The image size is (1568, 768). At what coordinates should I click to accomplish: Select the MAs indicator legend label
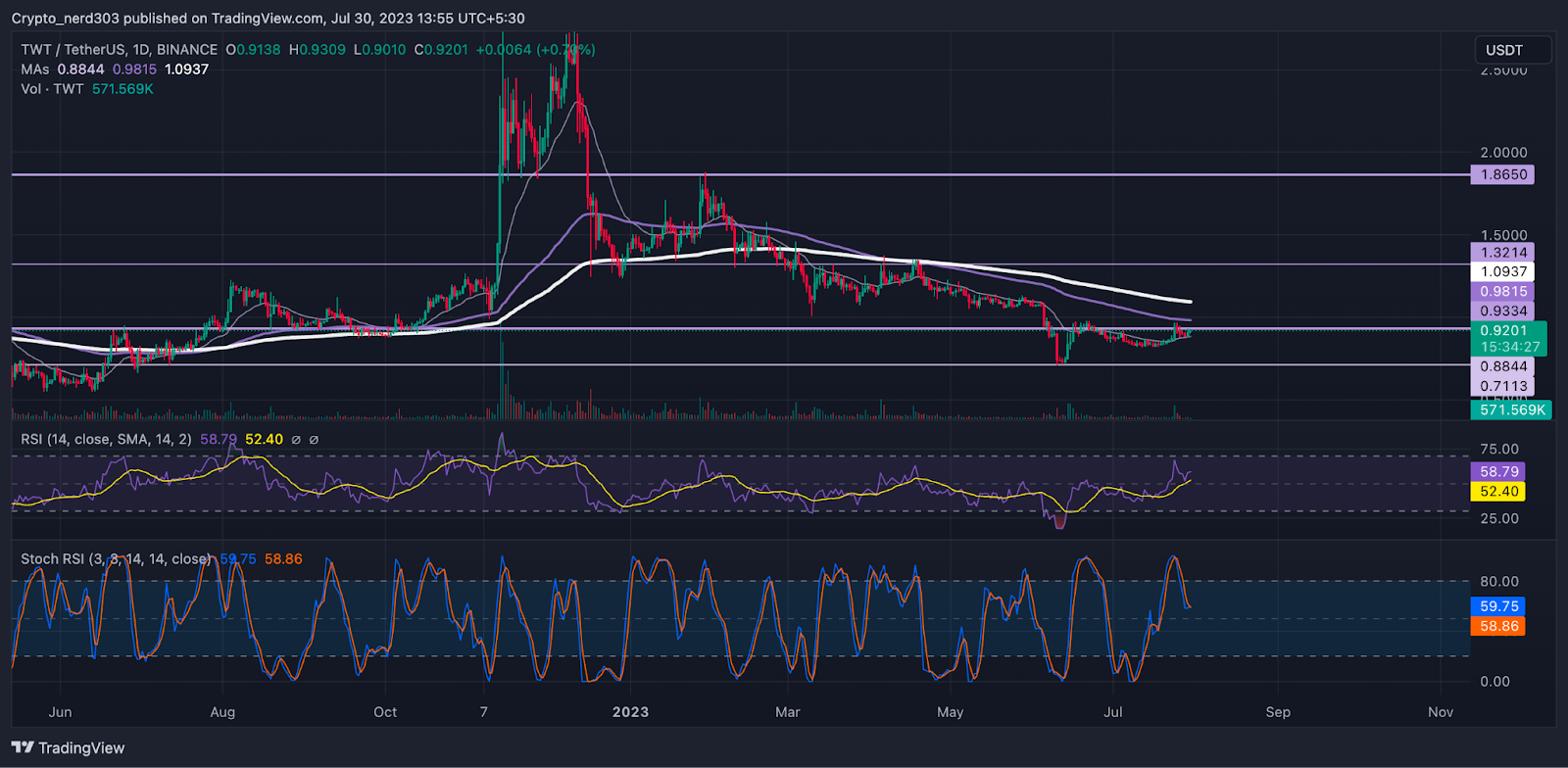pyautogui.click(x=35, y=70)
